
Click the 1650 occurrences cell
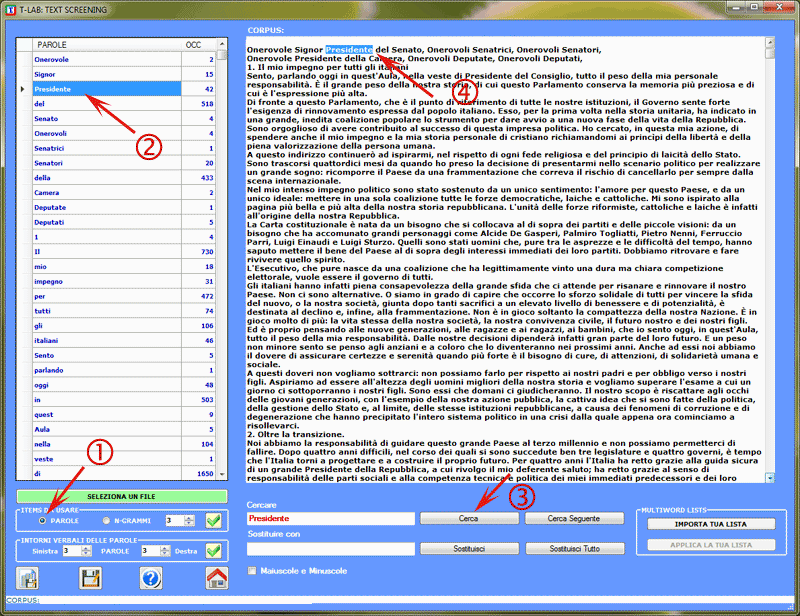[x=198, y=474]
